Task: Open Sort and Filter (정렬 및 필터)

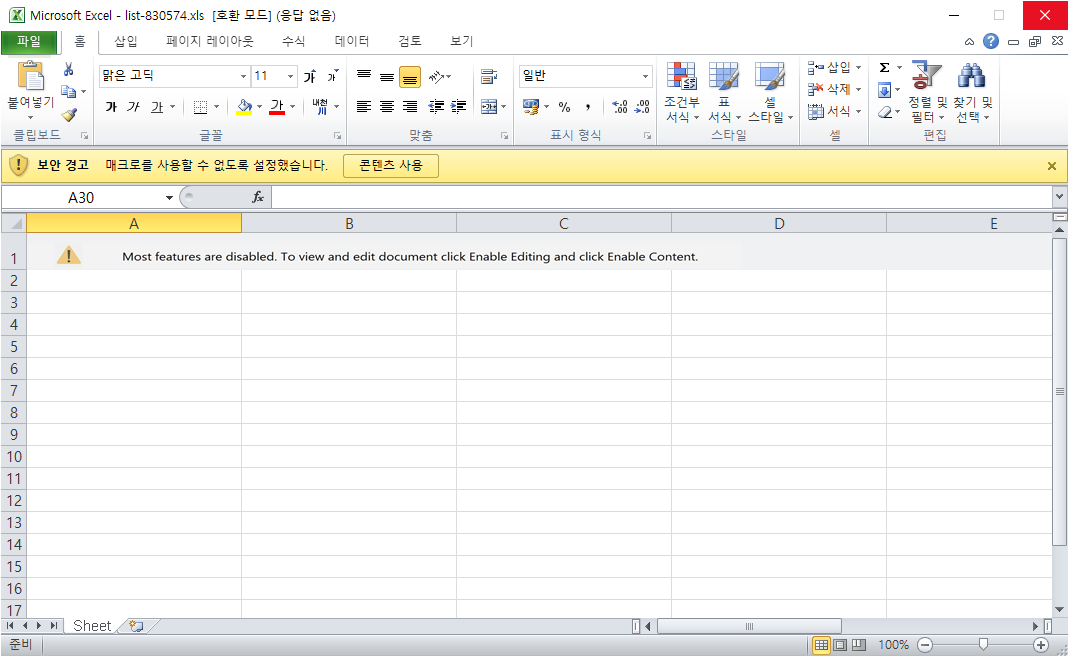Action: point(927,92)
